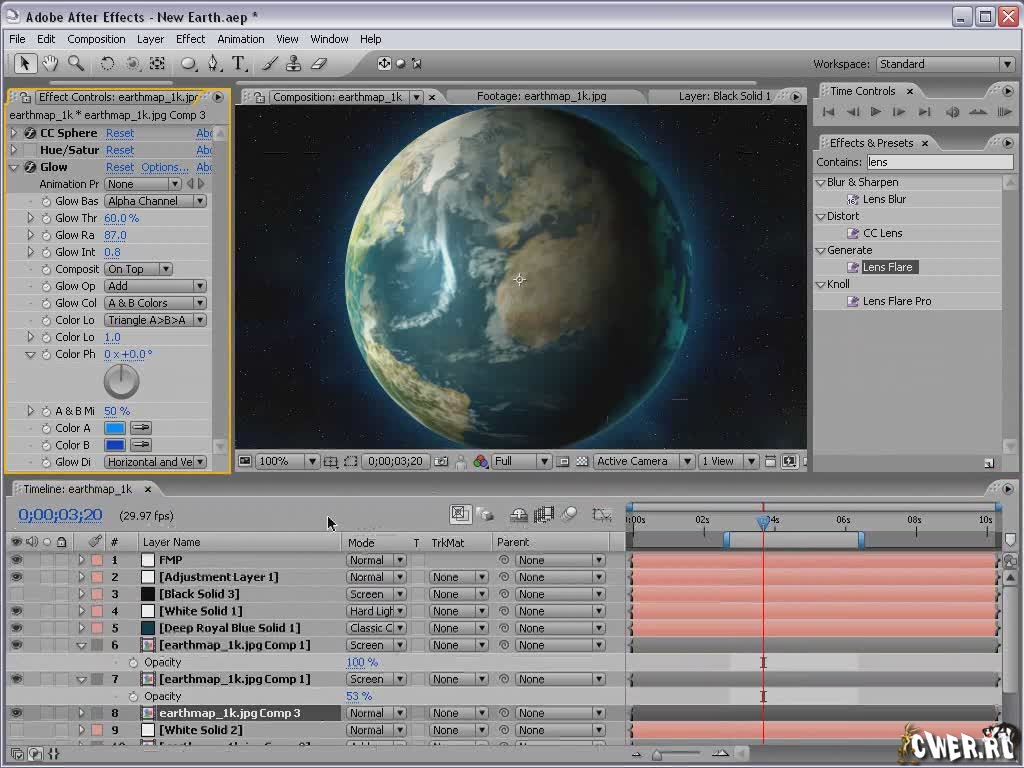The height and width of the screenshot is (768, 1024).
Task: Select the Zoom magnifier tool
Action: coord(76,63)
